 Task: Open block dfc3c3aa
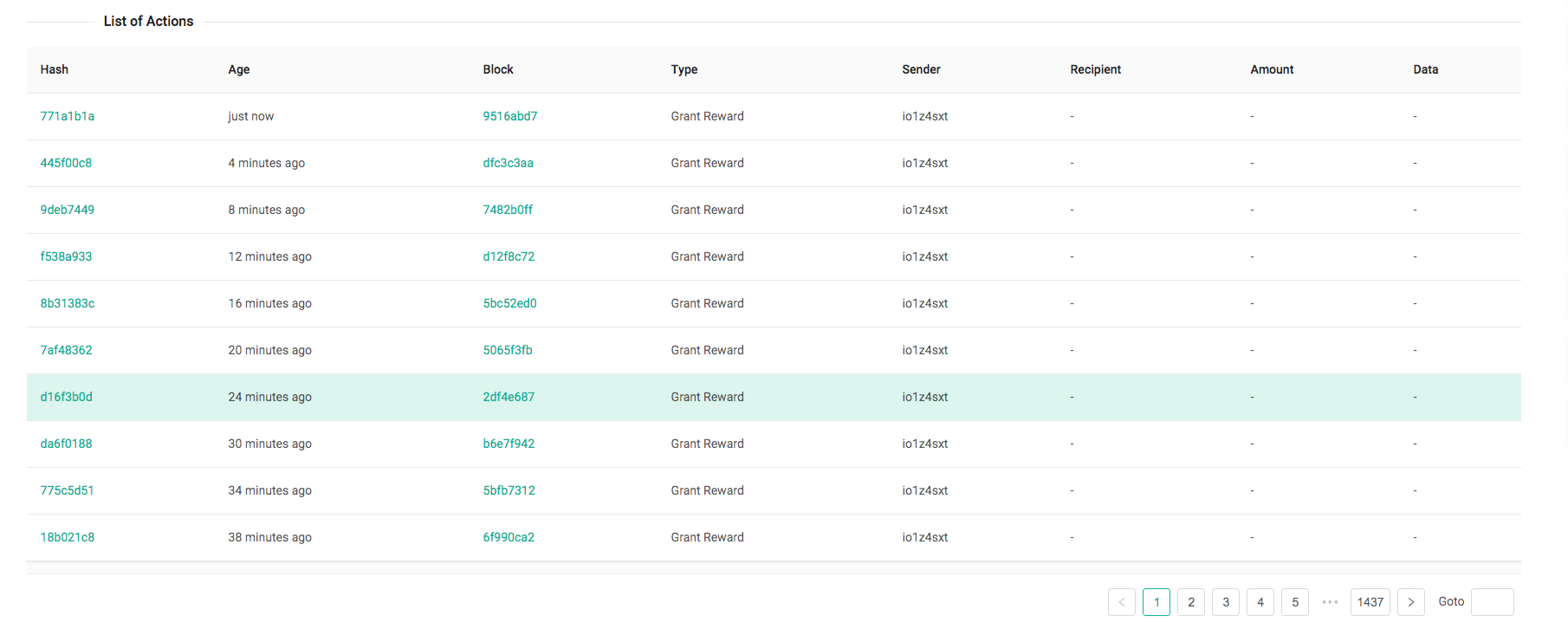(x=509, y=163)
